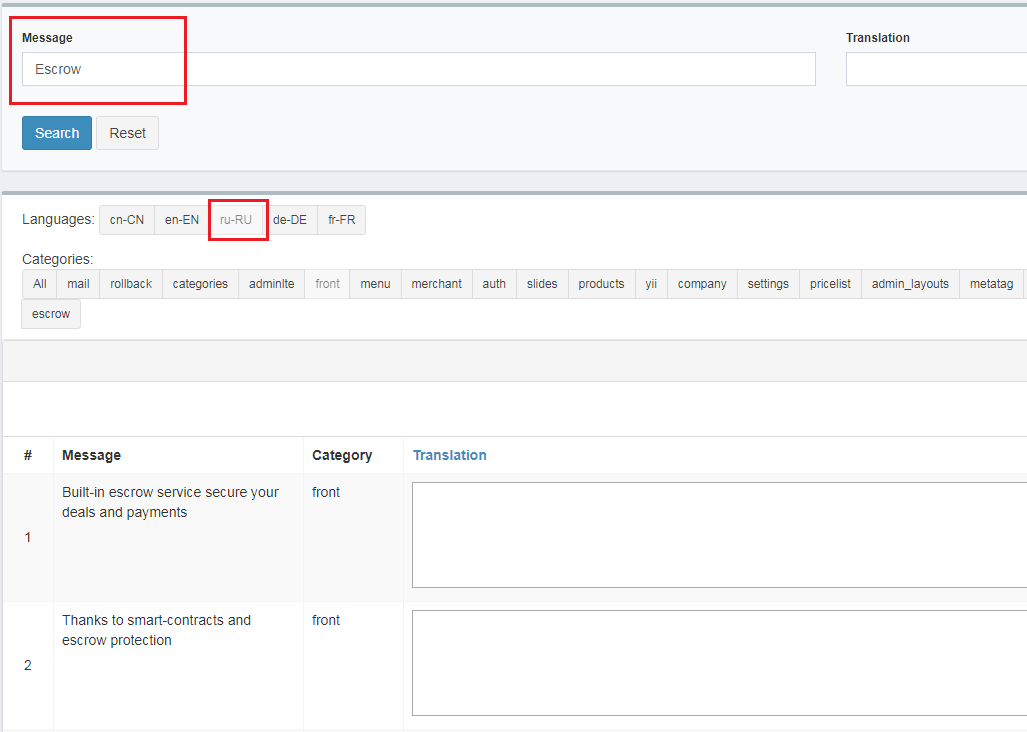Viewport: 1027px width, 732px height.
Task: Click the # column header
Action: coord(28,455)
